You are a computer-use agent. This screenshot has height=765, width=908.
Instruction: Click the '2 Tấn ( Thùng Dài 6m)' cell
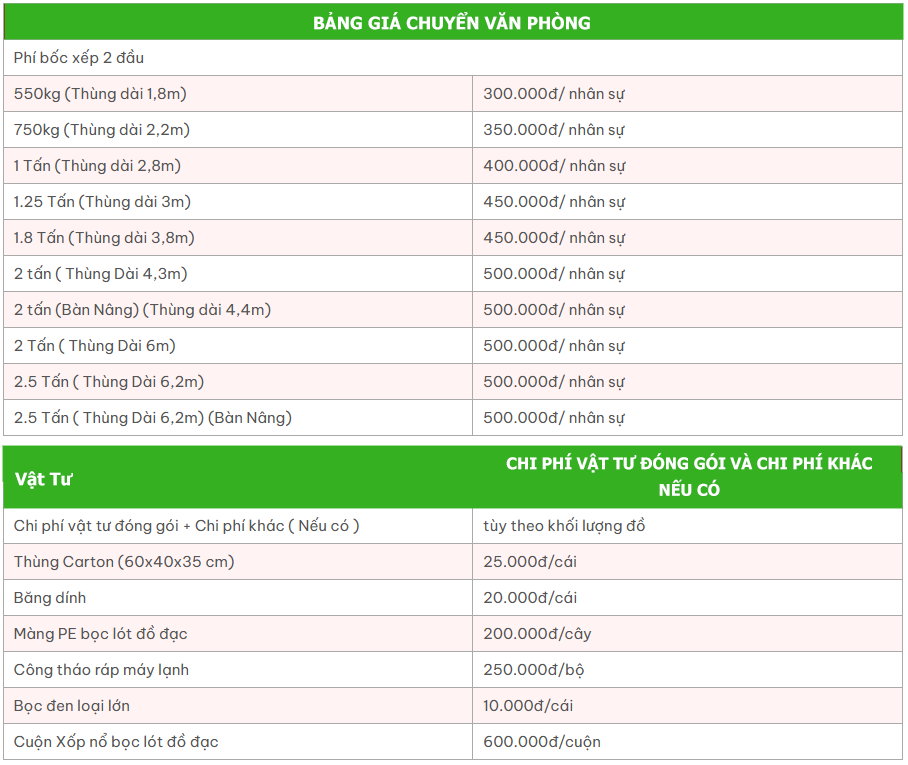click(95, 346)
